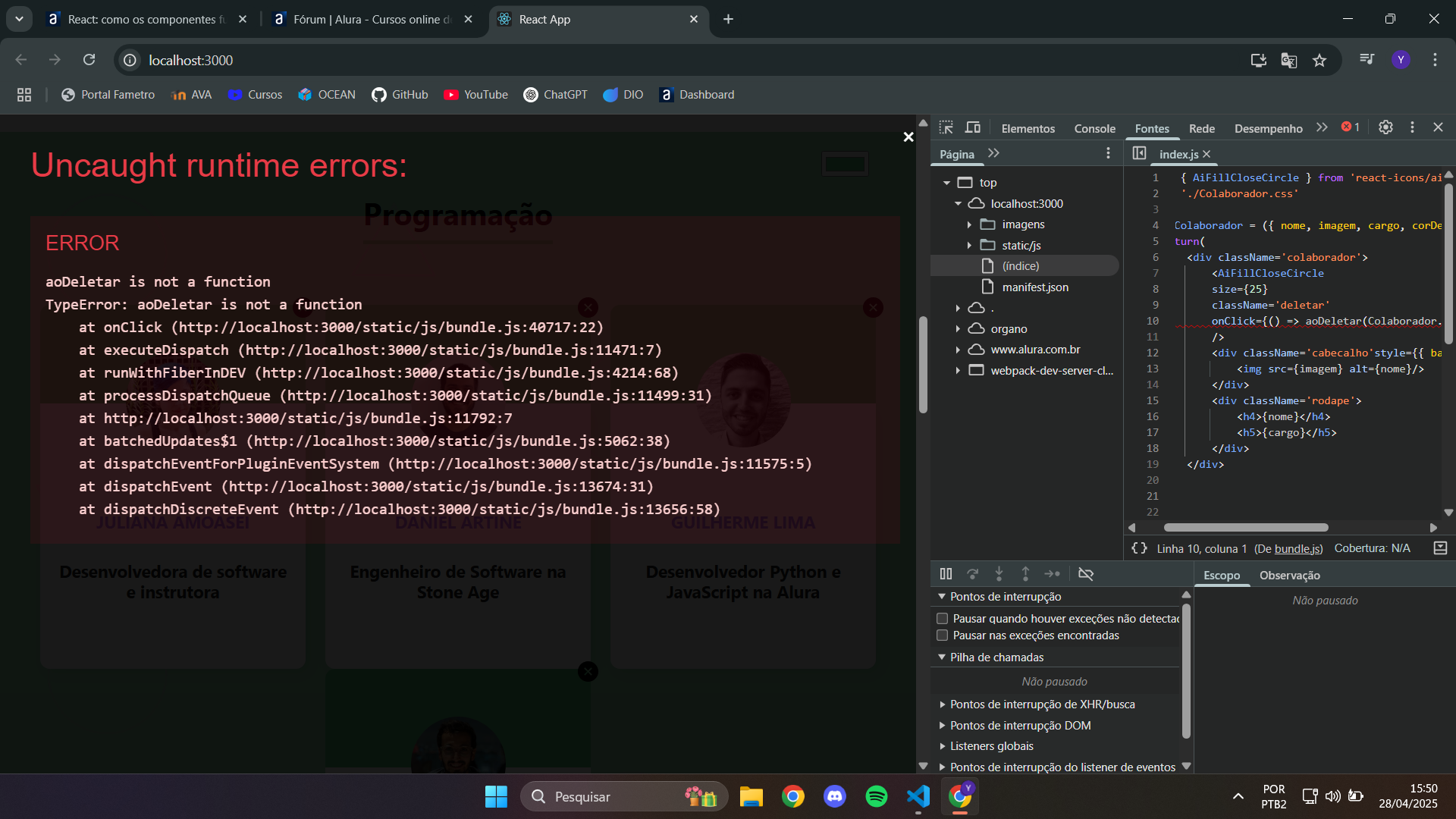Enable Pausar nas exceções encontradas checkbox
Image resolution: width=1456 pixels, height=819 pixels.
(x=942, y=635)
